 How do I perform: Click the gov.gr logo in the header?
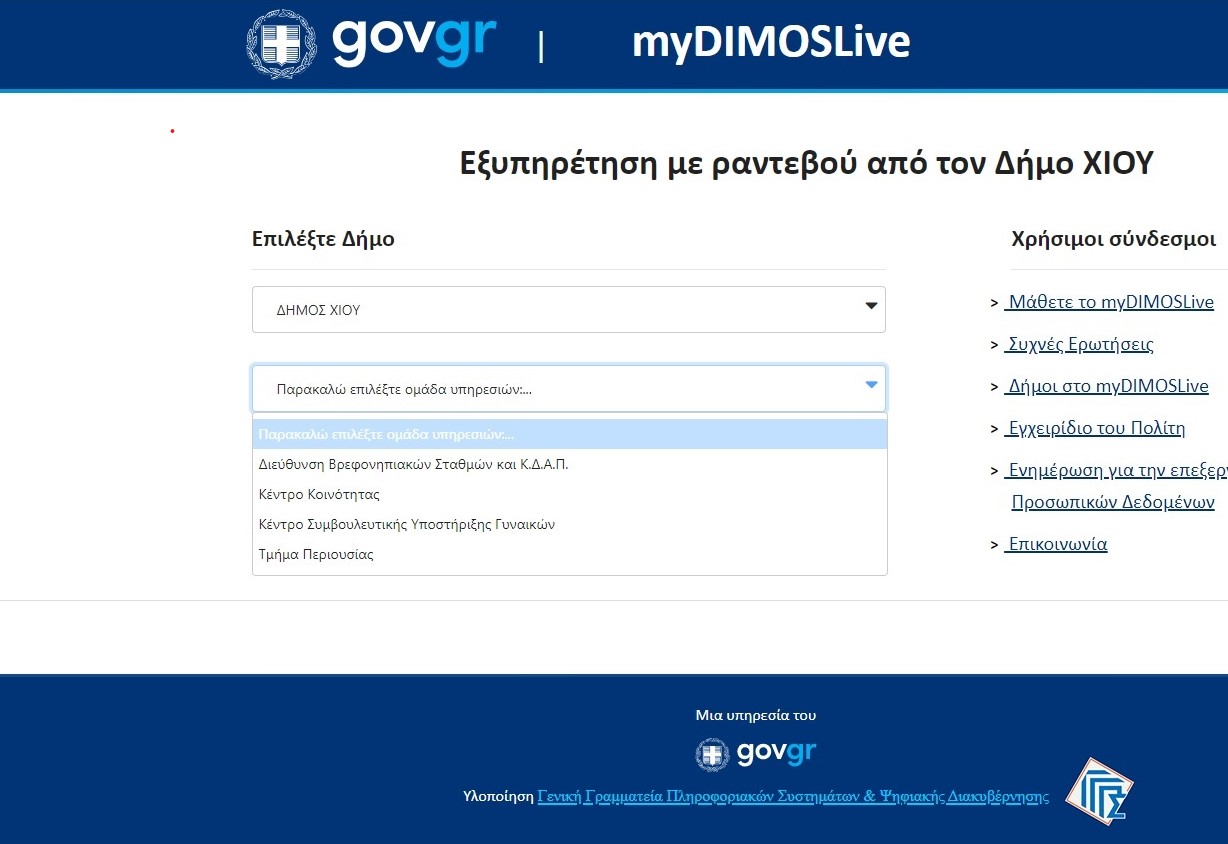(414, 41)
